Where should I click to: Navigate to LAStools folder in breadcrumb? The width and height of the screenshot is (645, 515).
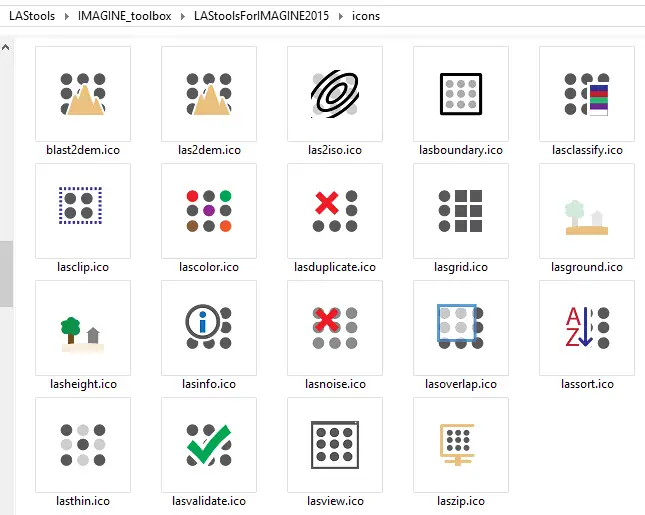32,16
